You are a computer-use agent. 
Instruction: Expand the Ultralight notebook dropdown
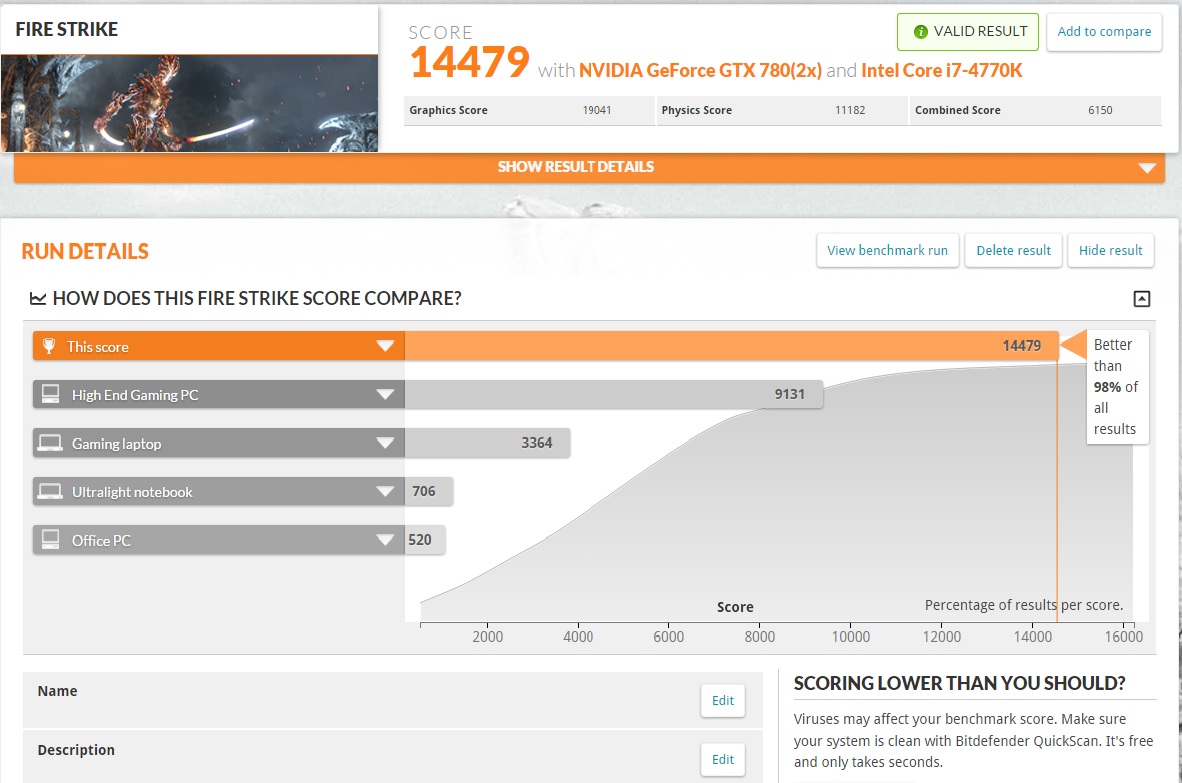pyautogui.click(x=385, y=491)
